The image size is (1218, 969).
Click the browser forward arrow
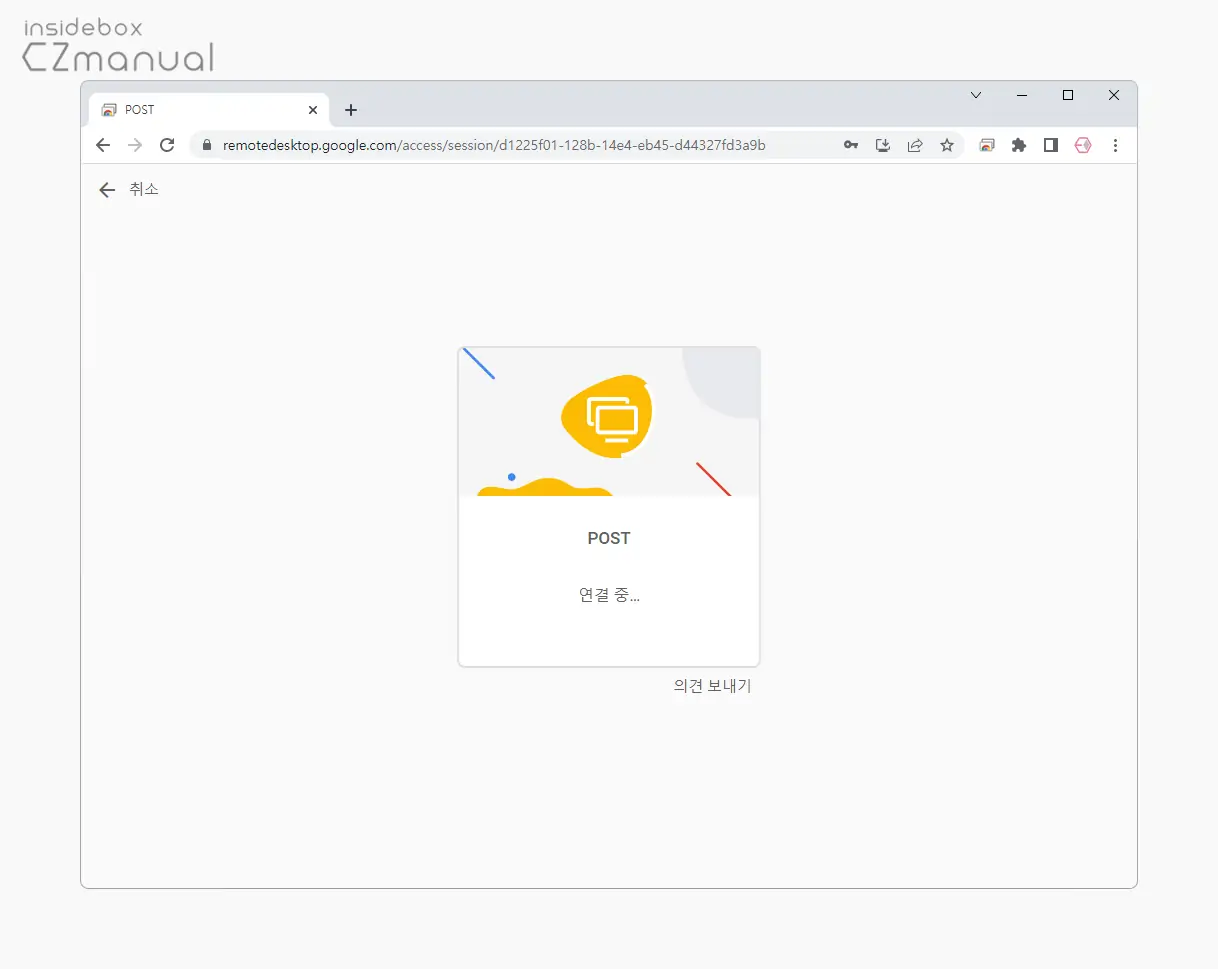[135, 145]
